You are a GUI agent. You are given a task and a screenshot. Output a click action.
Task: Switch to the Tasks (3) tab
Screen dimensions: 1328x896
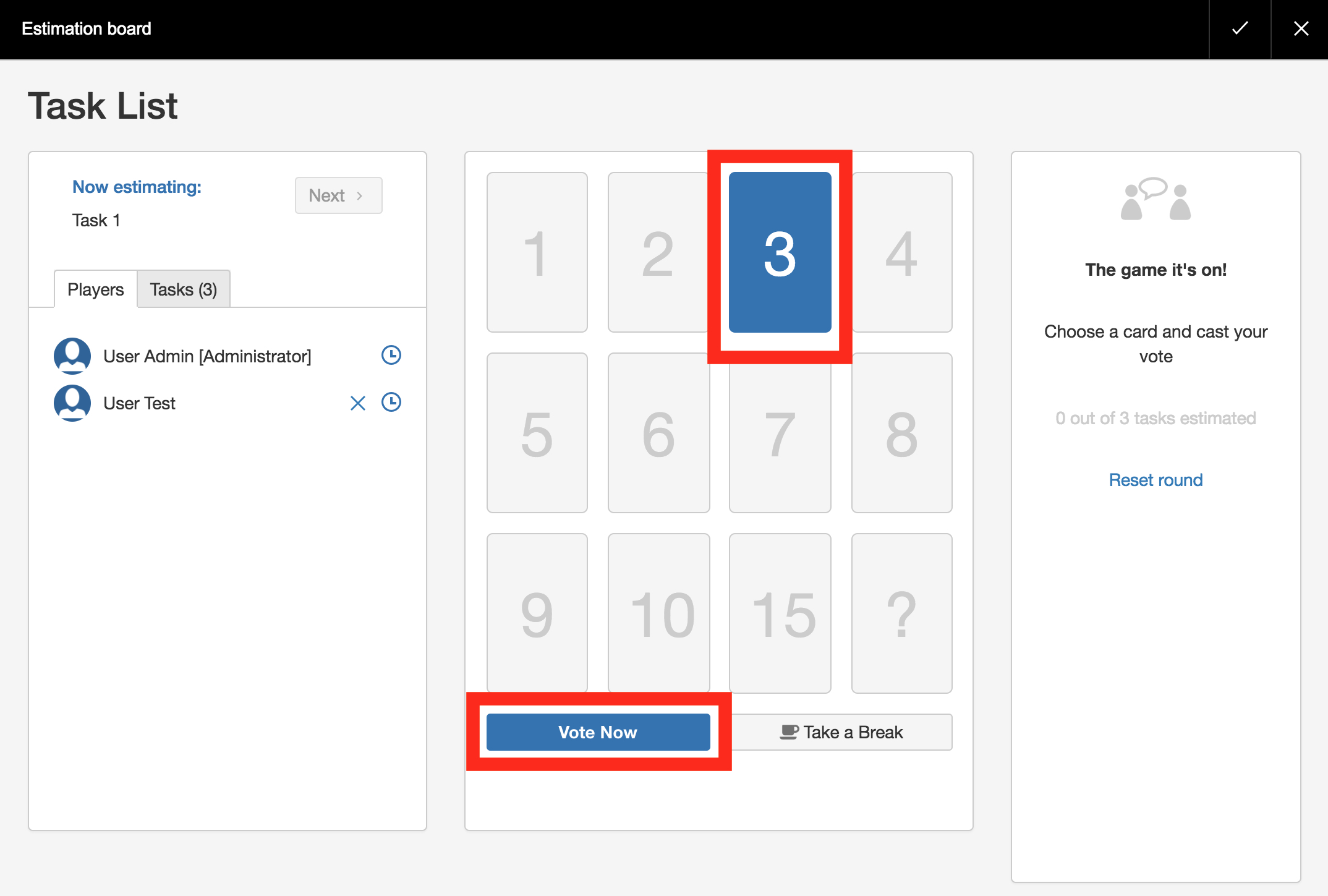[x=183, y=289]
